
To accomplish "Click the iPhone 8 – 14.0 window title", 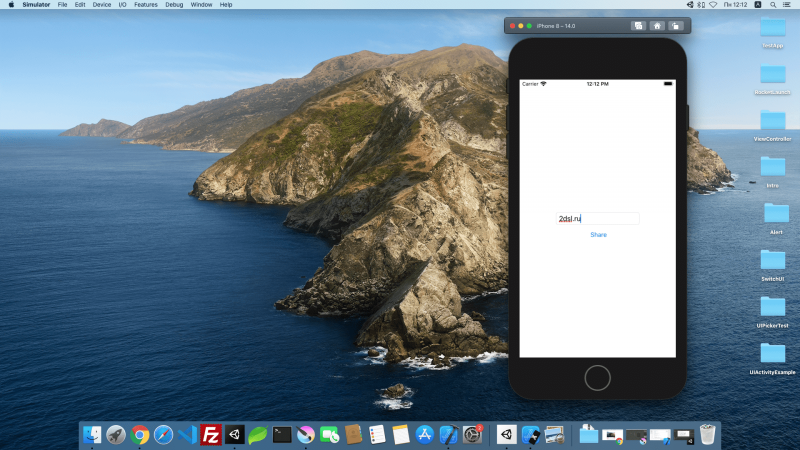I will point(556,26).
